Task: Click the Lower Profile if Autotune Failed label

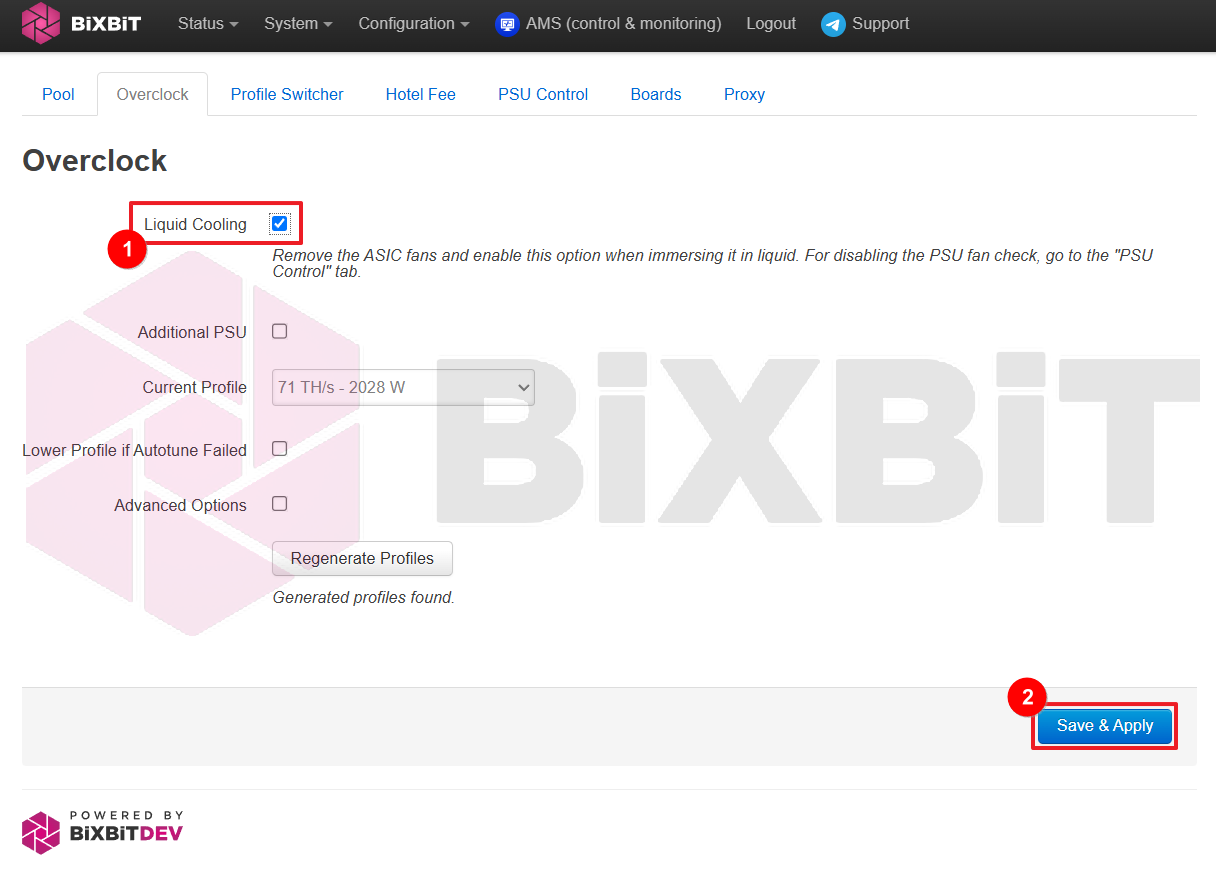Action: 134,450
